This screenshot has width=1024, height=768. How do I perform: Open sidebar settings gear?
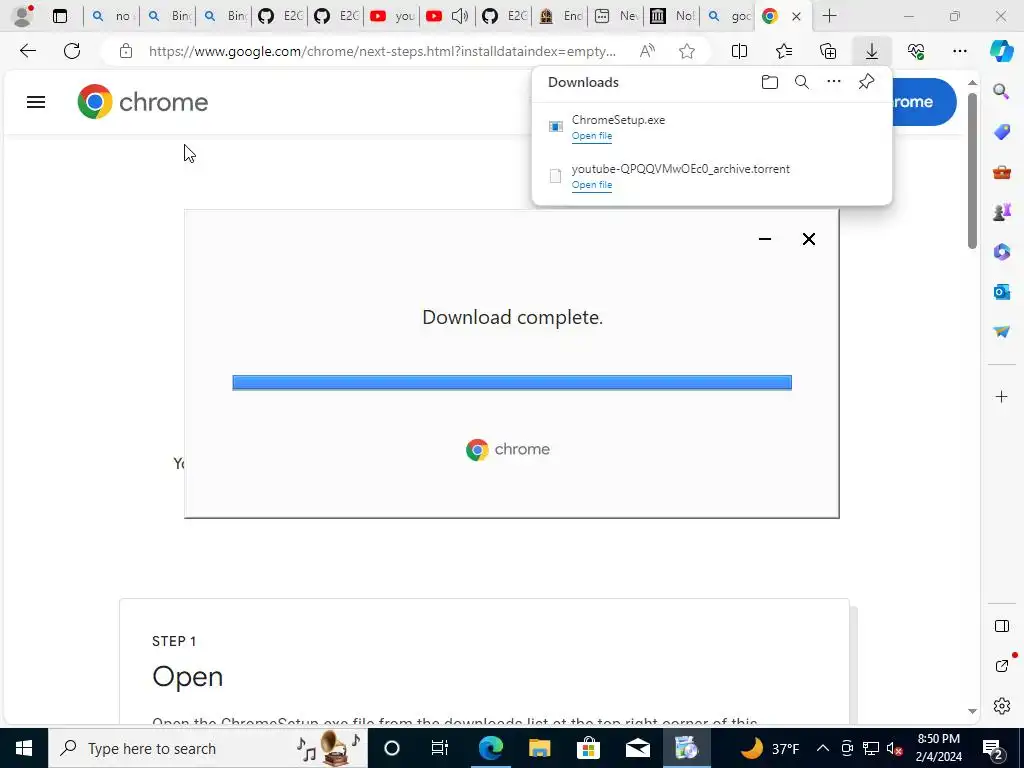(1001, 706)
